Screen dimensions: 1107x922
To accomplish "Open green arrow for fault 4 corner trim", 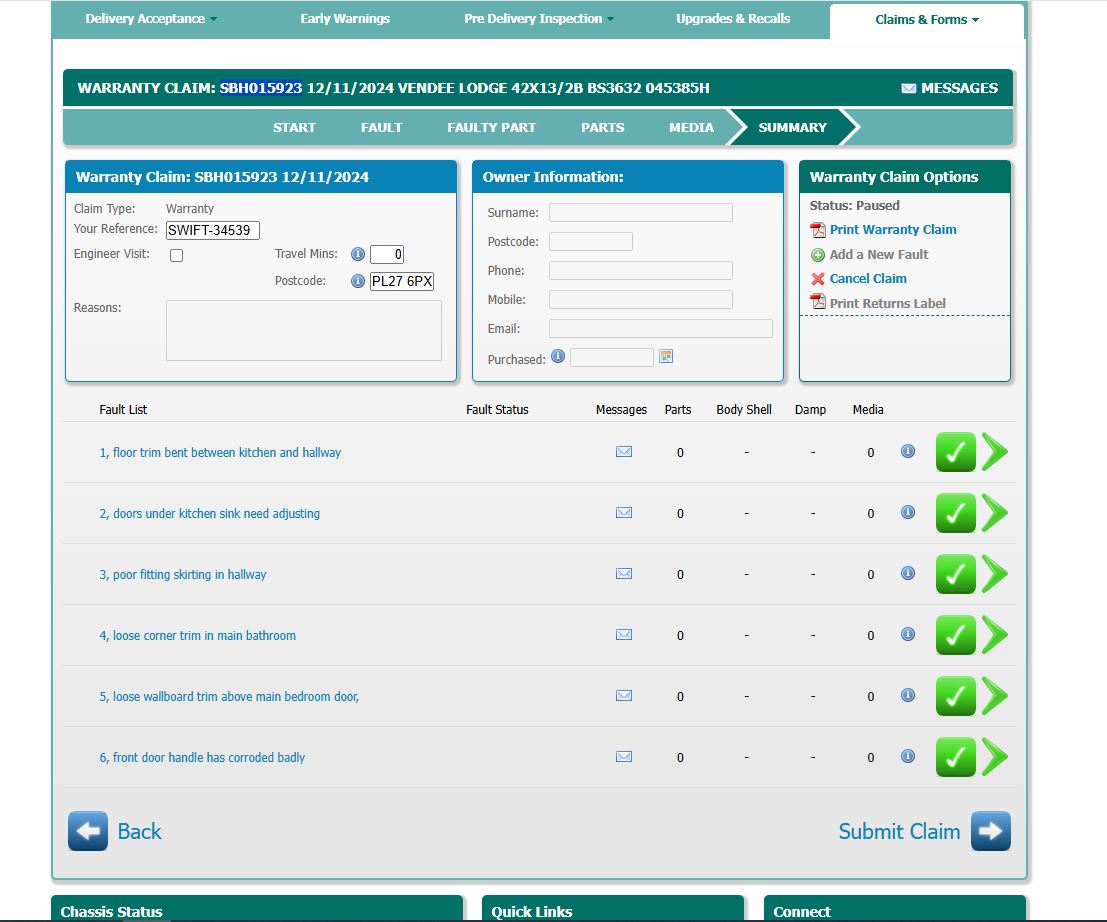I will click(994, 635).
